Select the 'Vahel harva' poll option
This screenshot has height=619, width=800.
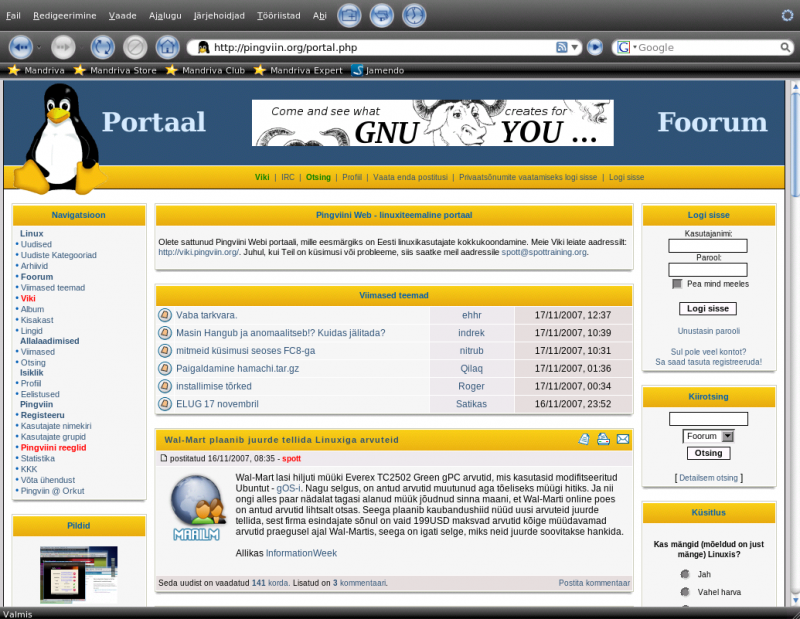click(685, 592)
